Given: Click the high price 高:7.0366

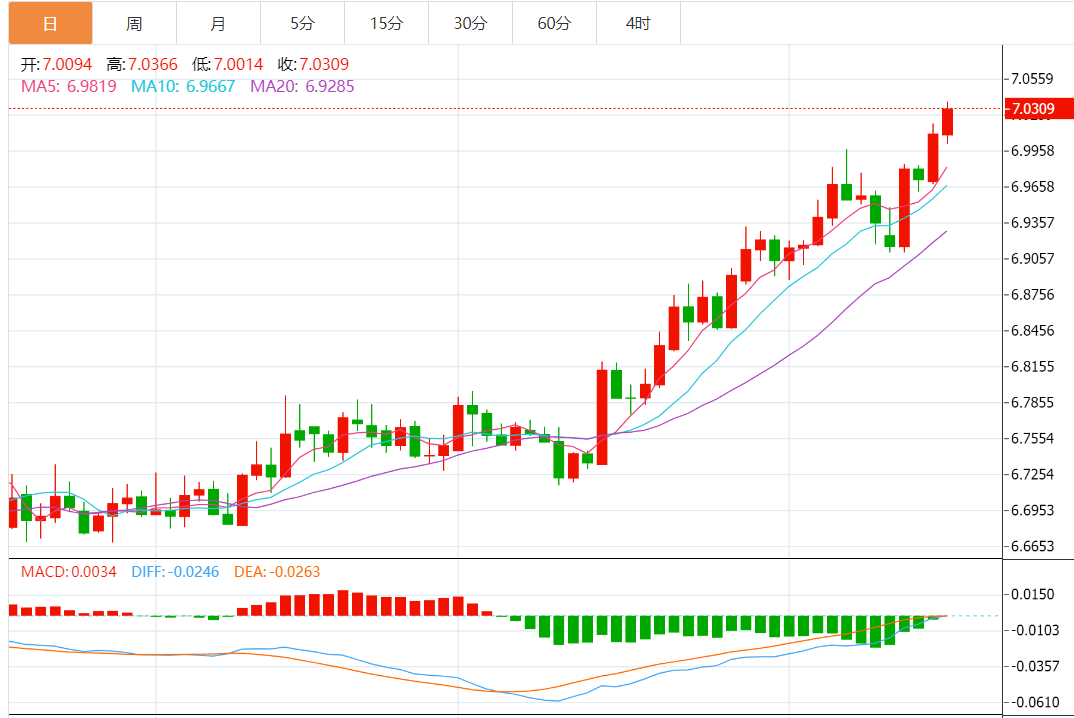Looking at the screenshot, I should click(142, 64).
